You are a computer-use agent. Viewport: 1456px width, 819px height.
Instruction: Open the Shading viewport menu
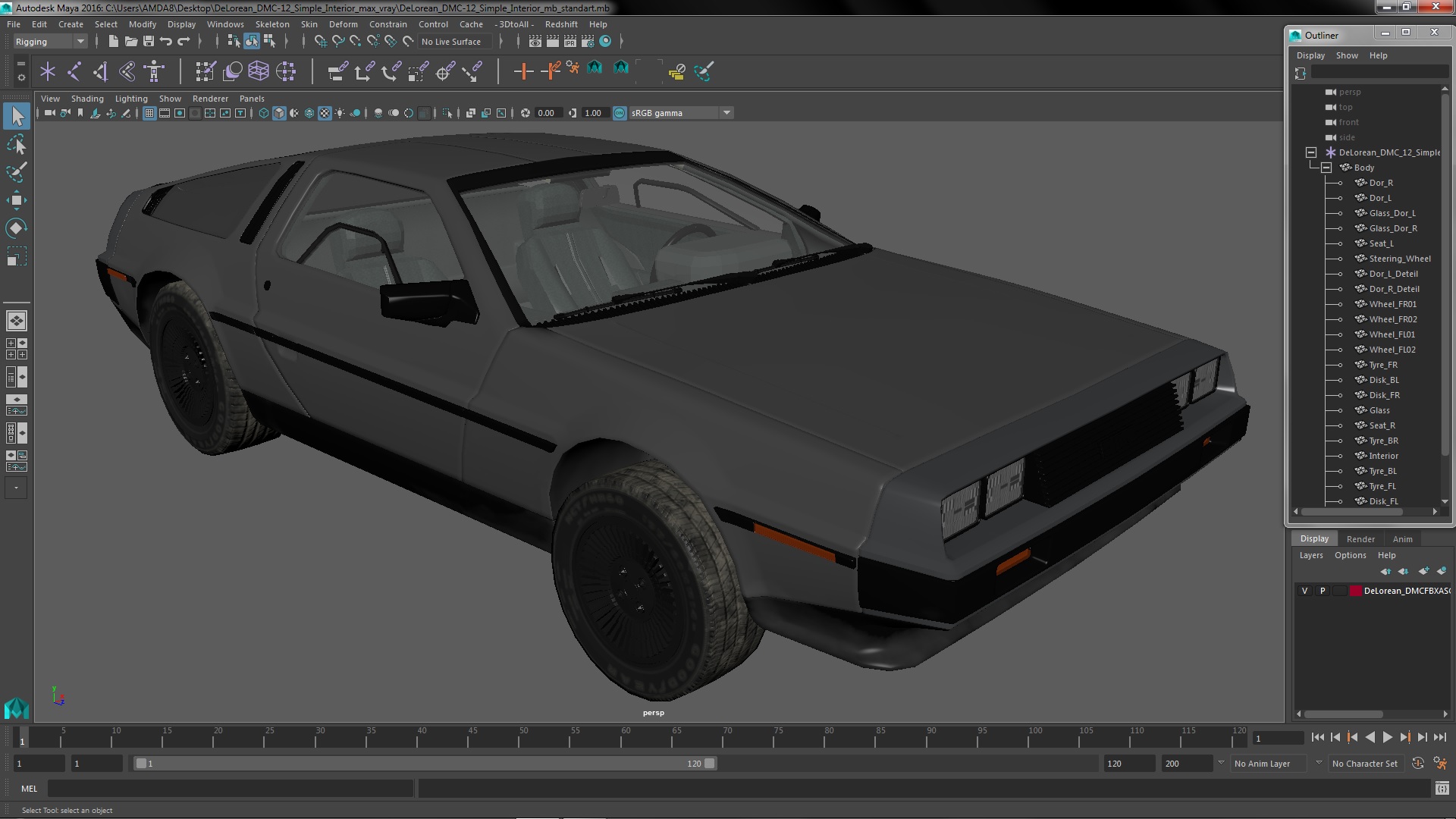point(87,99)
